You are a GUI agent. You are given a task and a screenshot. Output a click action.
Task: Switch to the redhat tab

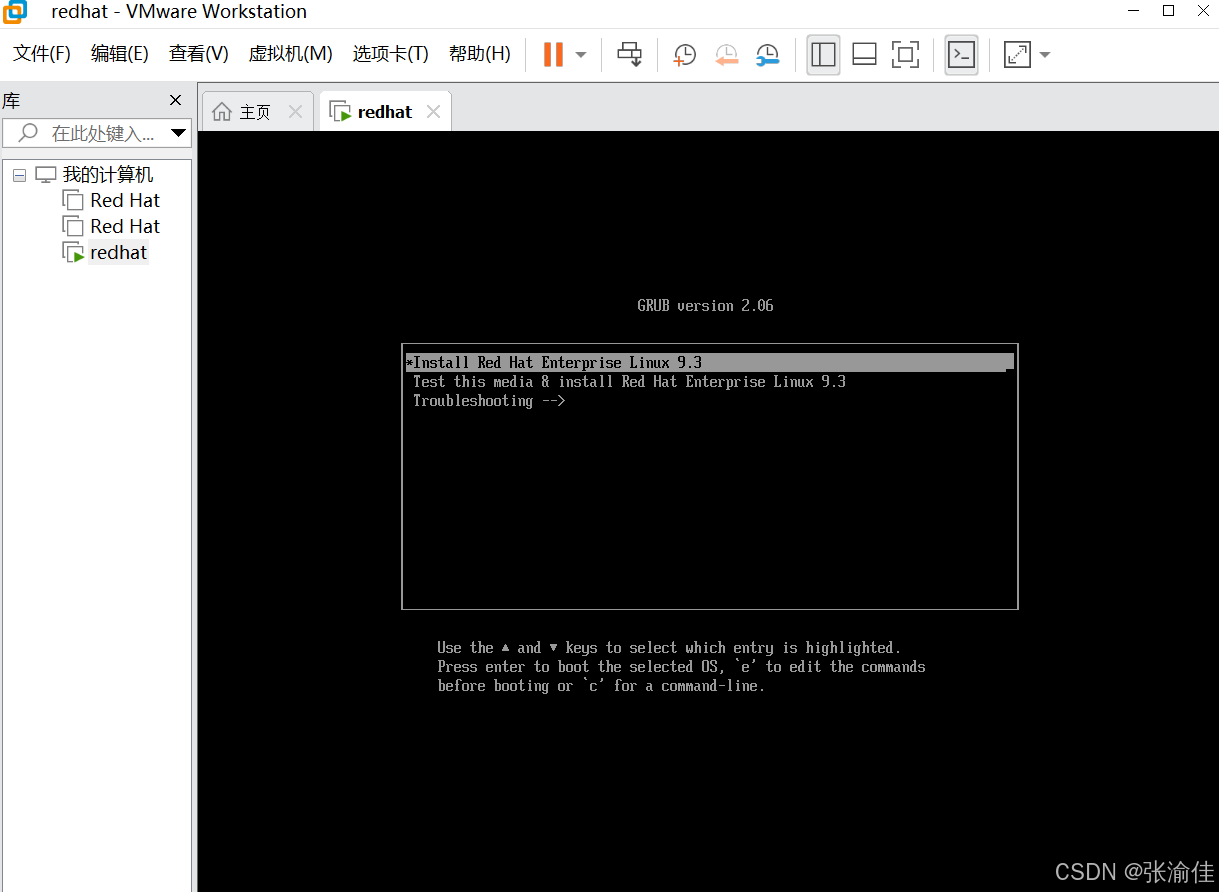(385, 112)
